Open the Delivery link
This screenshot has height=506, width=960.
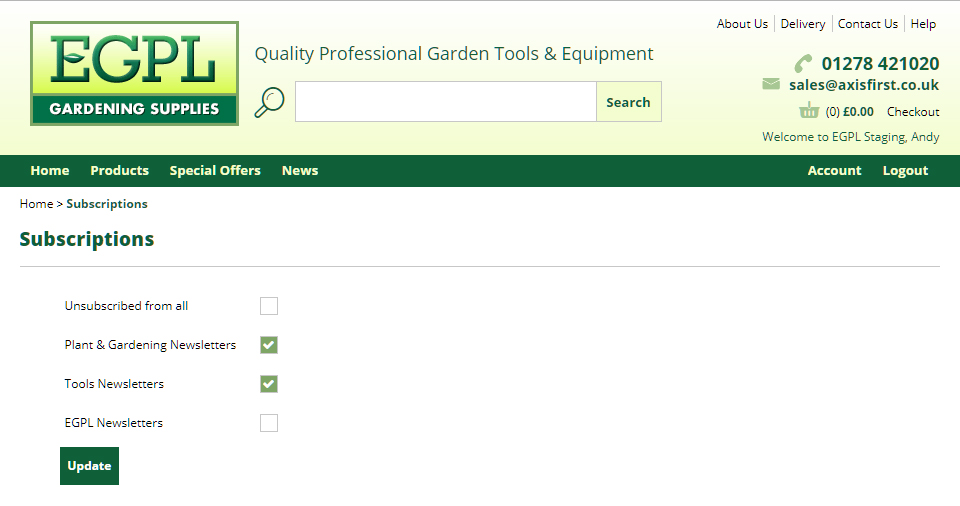coord(803,24)
